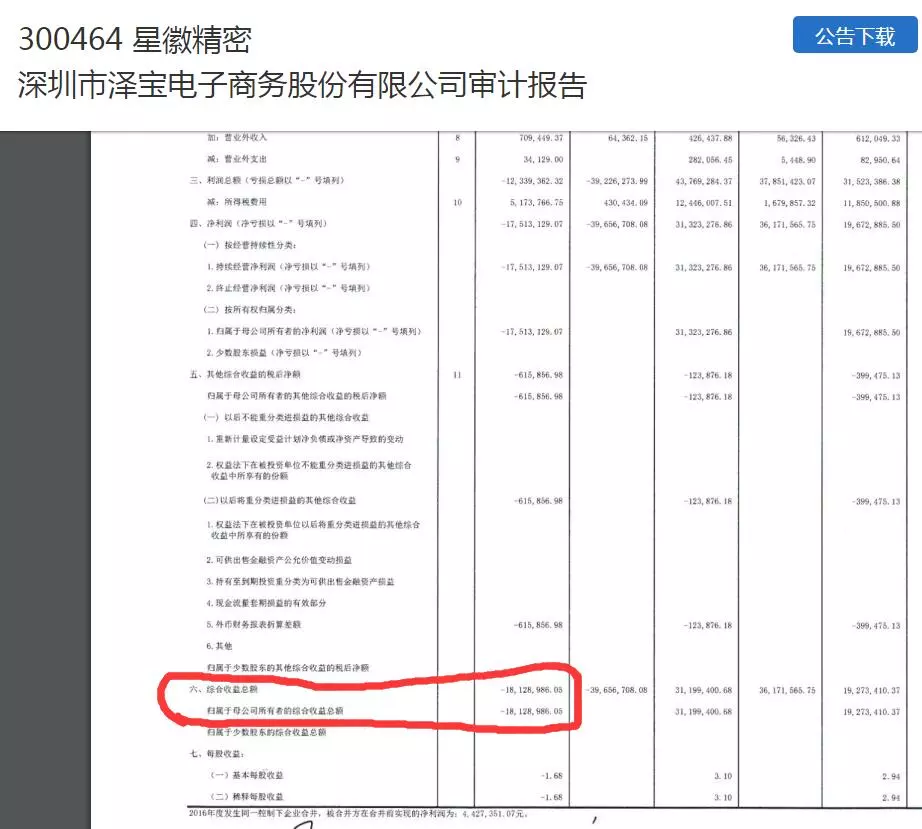
Task: Click -39,656,708.08 in the 持续经营净利润 row
Action: 617,268
